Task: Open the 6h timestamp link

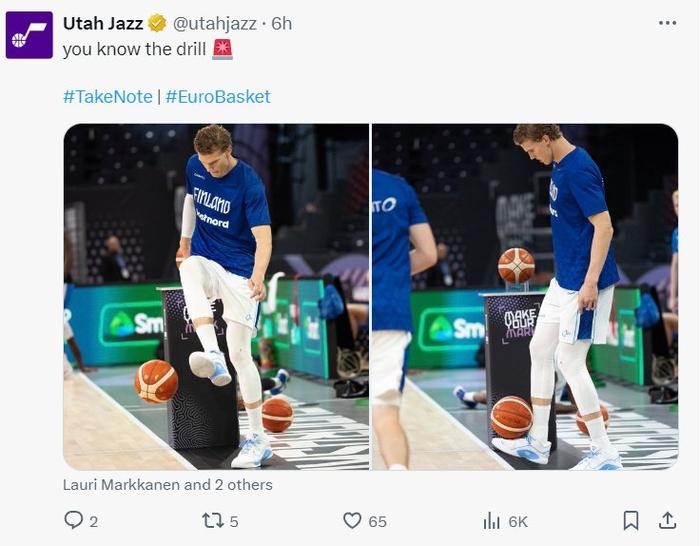Action: tap(281, 23)
